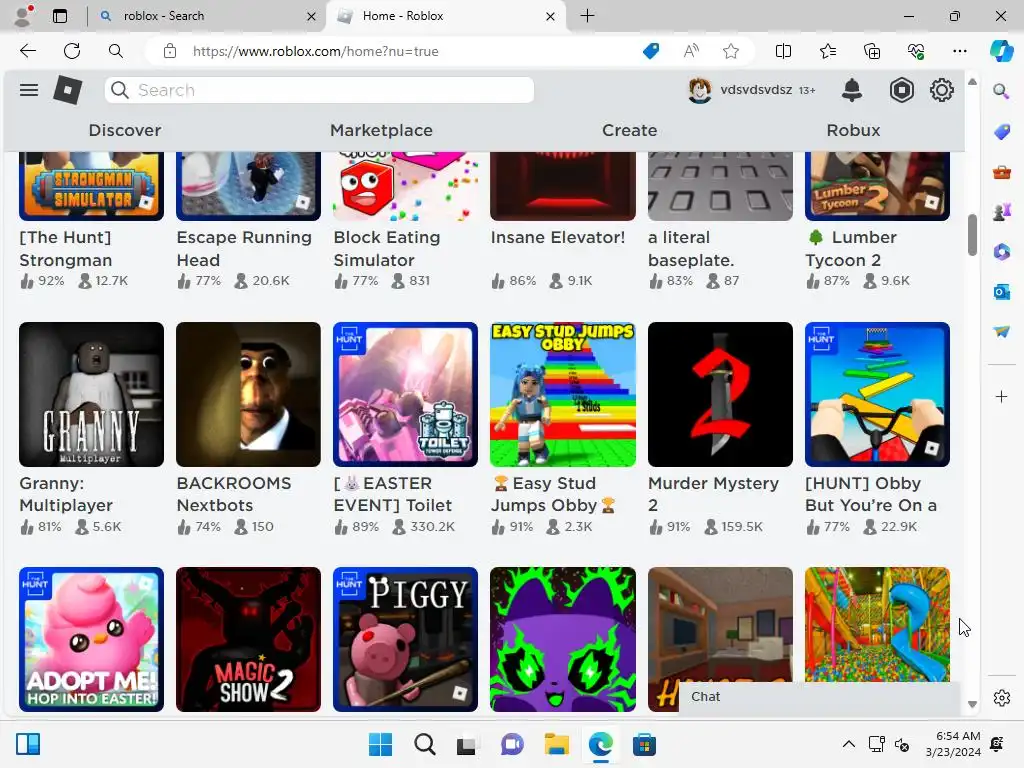Go to the Marketplace page

381,130
